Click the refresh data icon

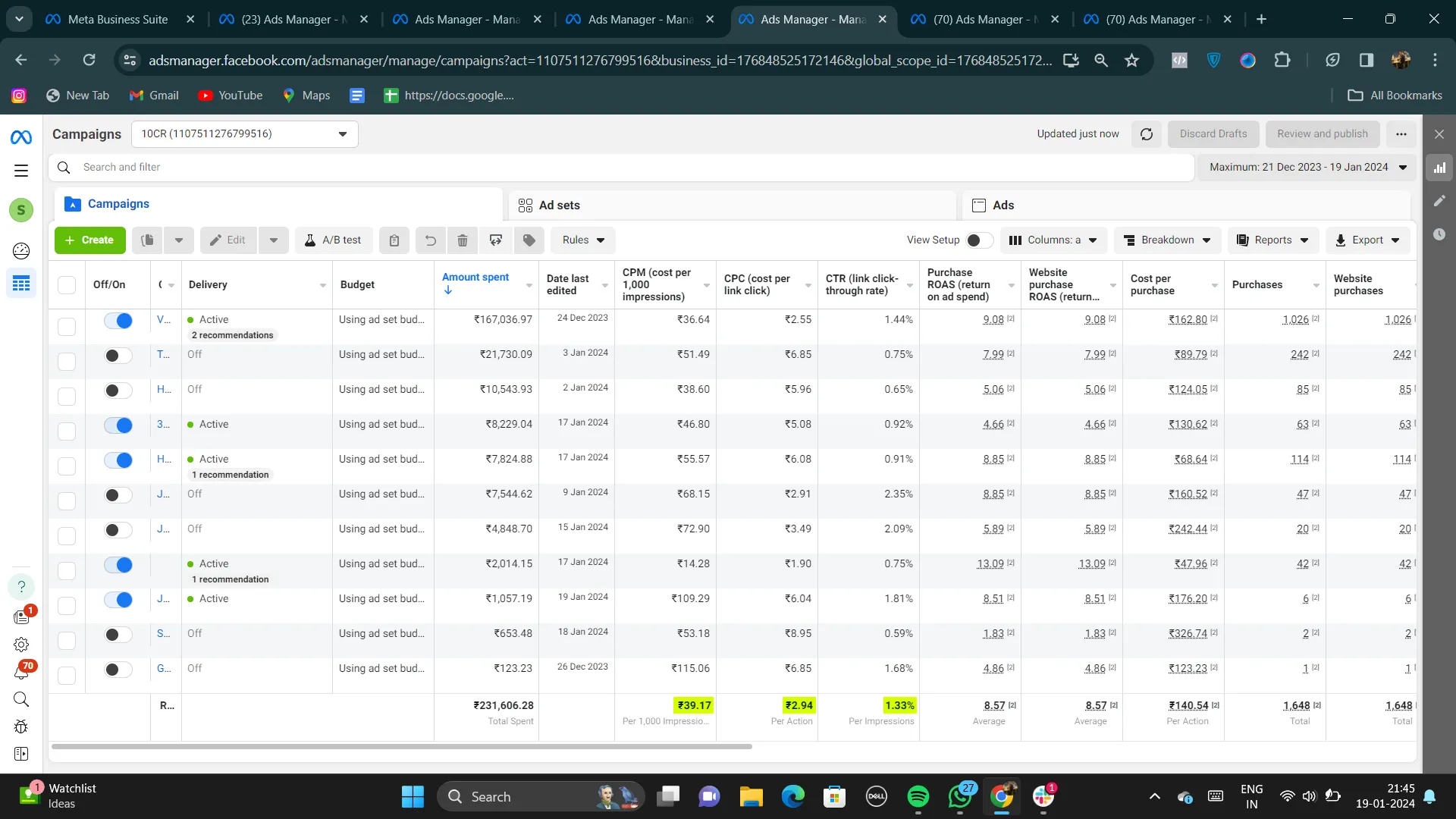(1146, 134)
